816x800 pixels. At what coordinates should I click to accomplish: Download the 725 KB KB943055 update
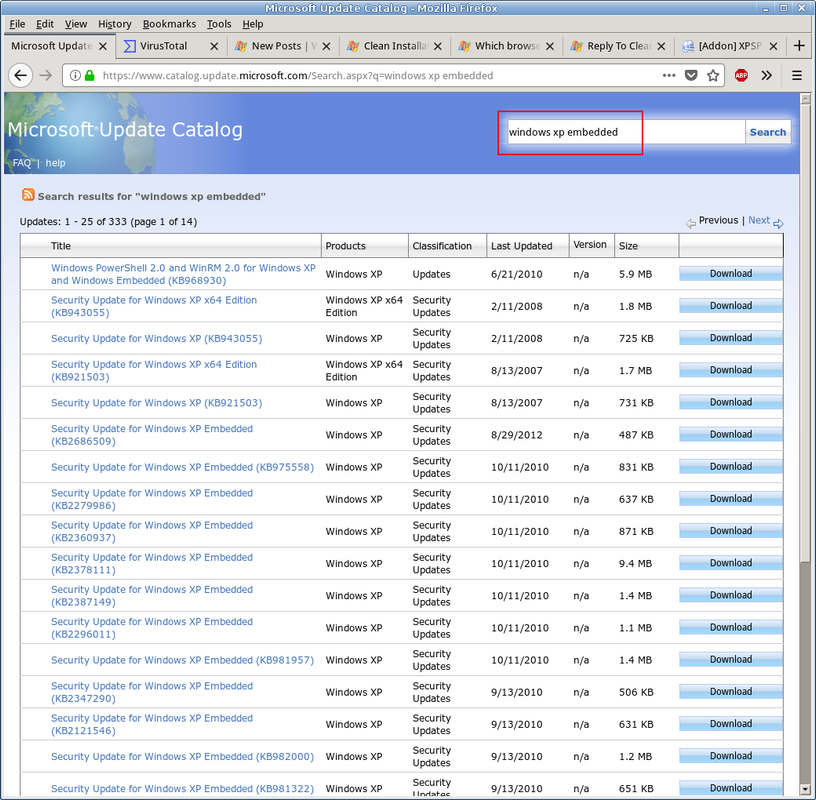coord(731,338)
